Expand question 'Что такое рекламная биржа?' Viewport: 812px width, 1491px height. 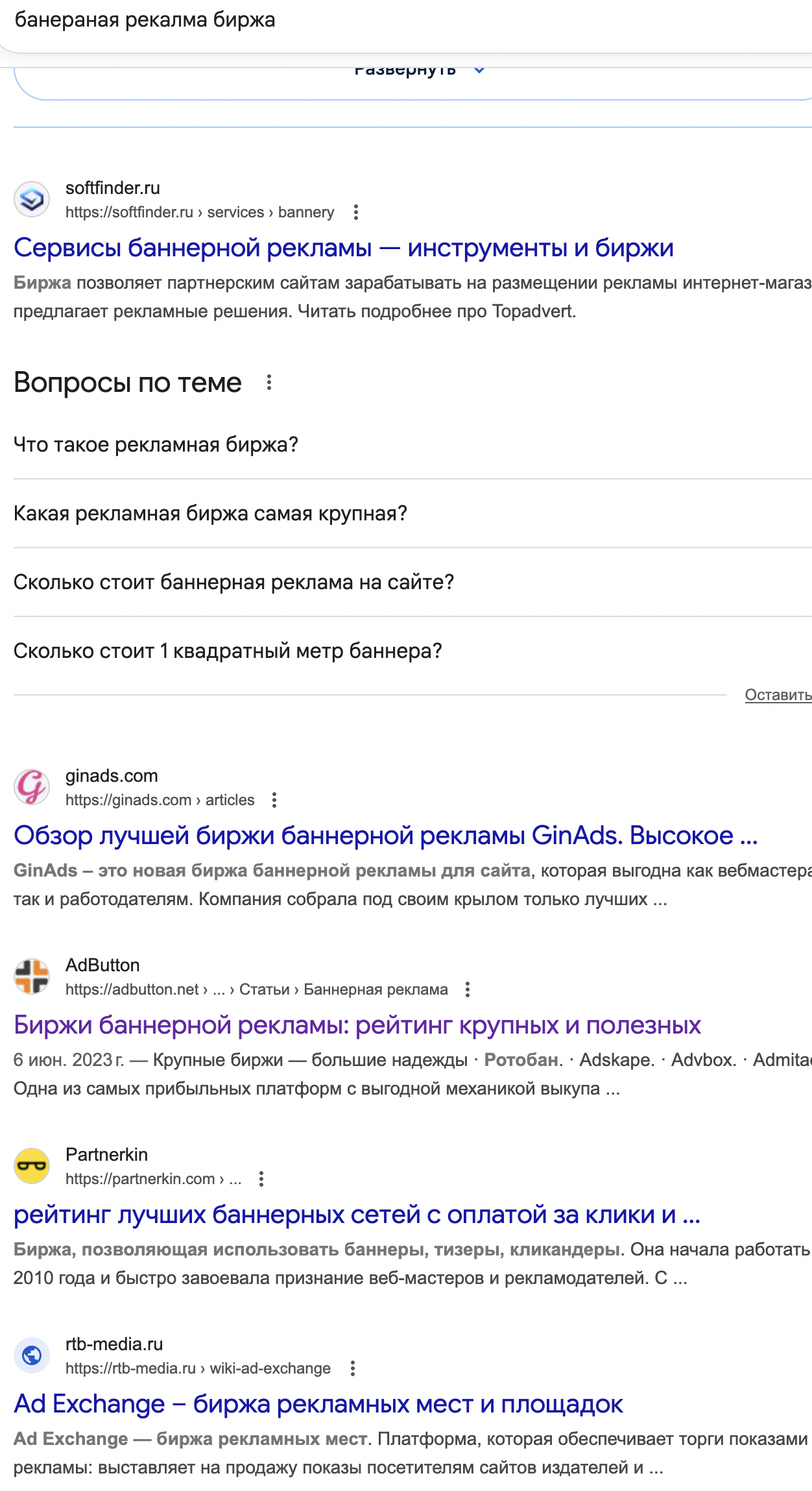(x=156, y=445)
